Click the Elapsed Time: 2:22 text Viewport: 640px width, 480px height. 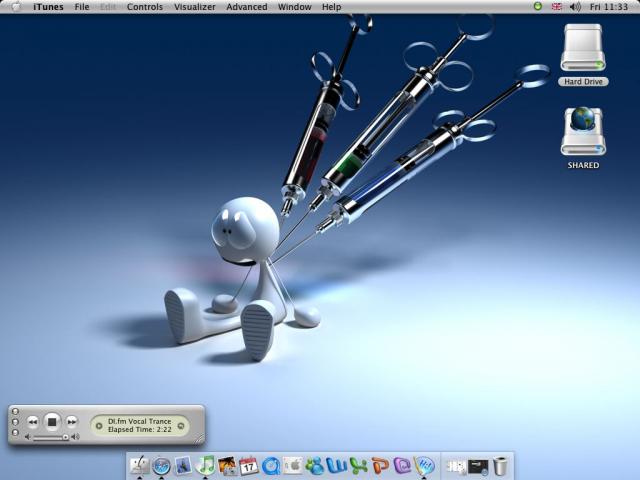click(140, 430)
